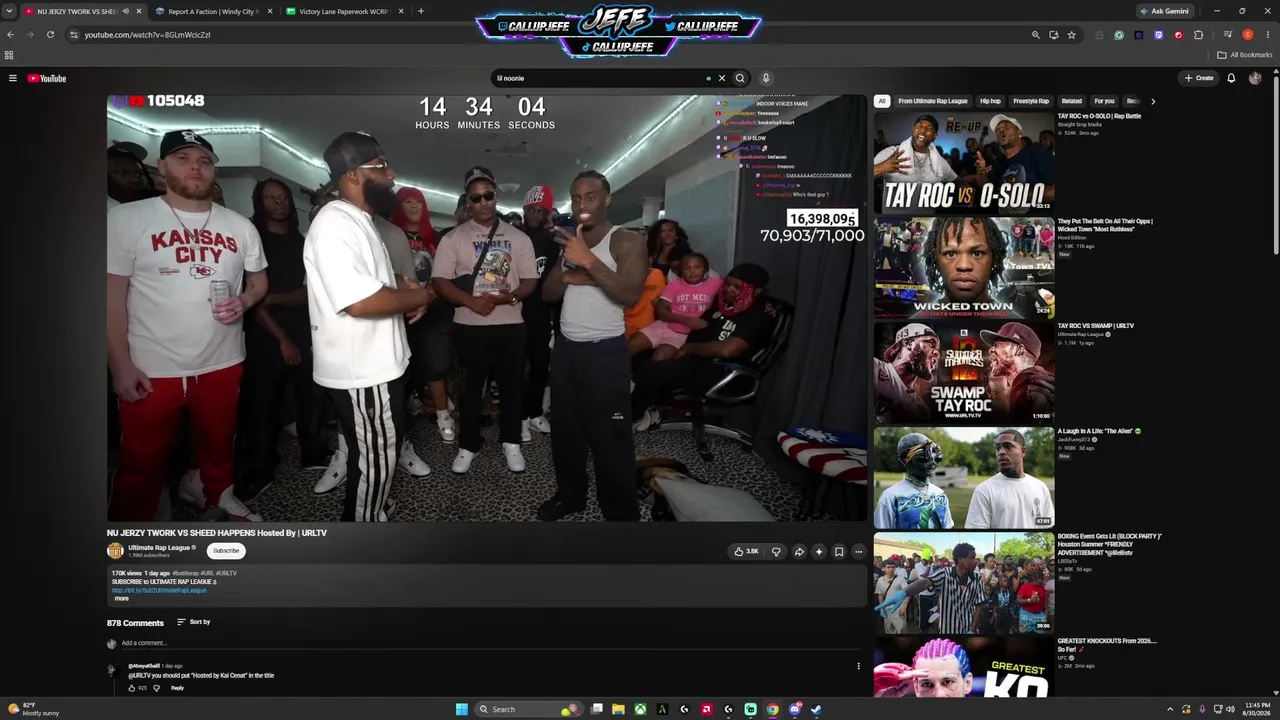
Task: Like the @Atreyu comment
Action: click(x=131, y=688)
